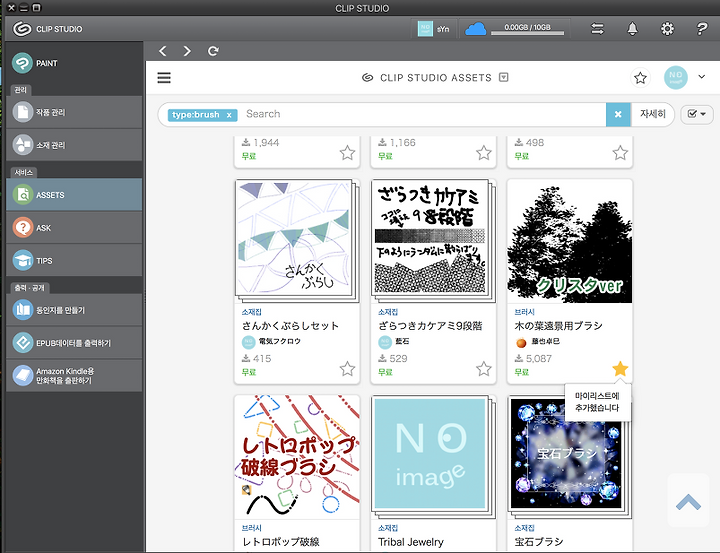Click 소재집 category above さんかくぶらしセット
The width and height of the screenshot is (720, 553).
(x=252, y=312)
